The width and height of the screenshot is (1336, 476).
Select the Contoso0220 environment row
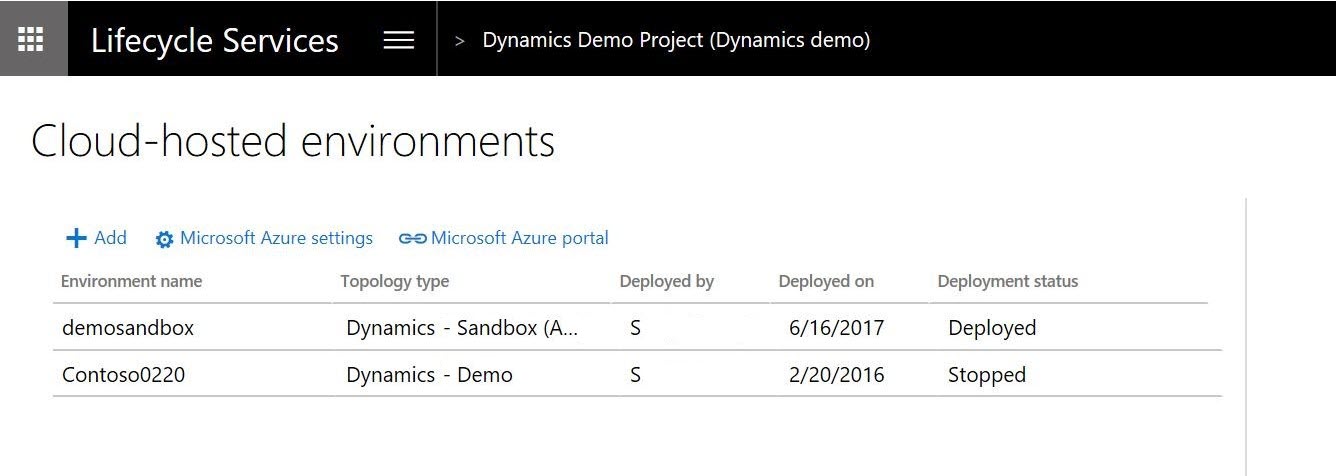pyautogui.click(x=123, y=376)
